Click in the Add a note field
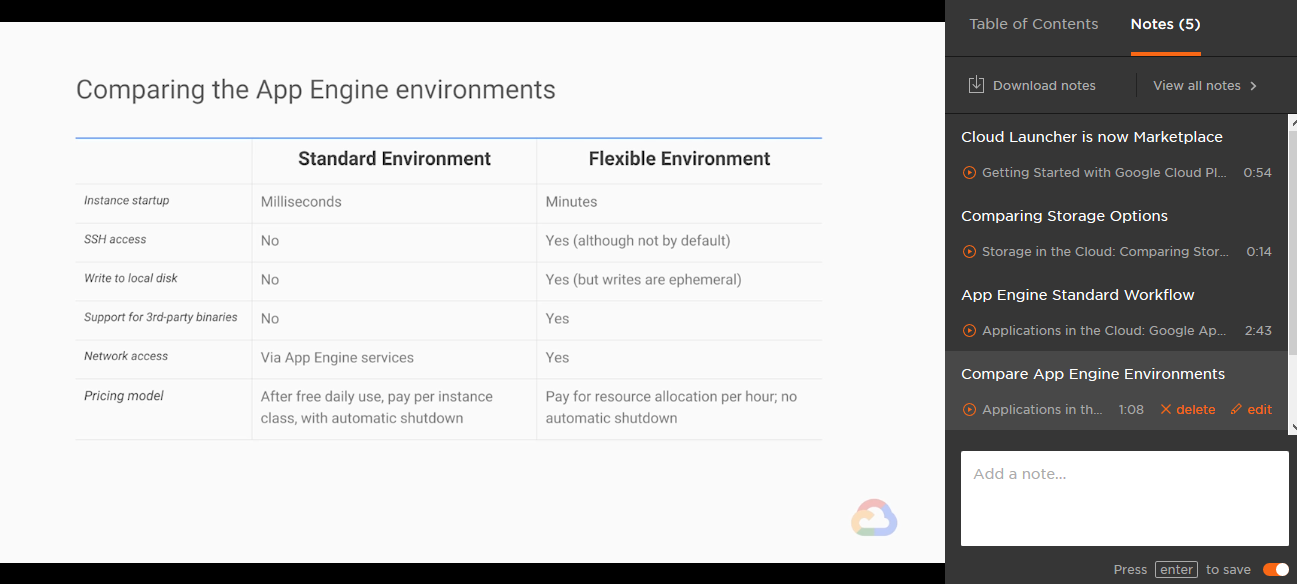The width and height of the screenshot is (1297, 584). pos(1125,498)
